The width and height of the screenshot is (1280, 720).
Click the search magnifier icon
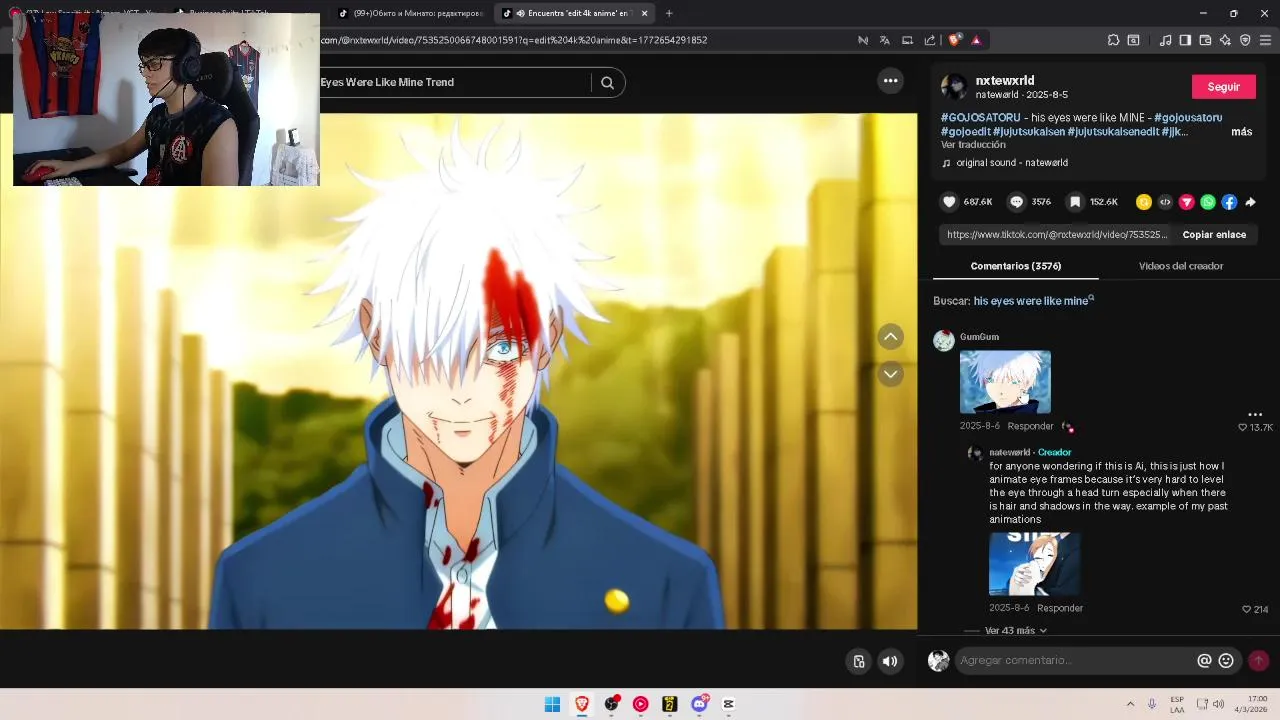[x=607, y=83]
